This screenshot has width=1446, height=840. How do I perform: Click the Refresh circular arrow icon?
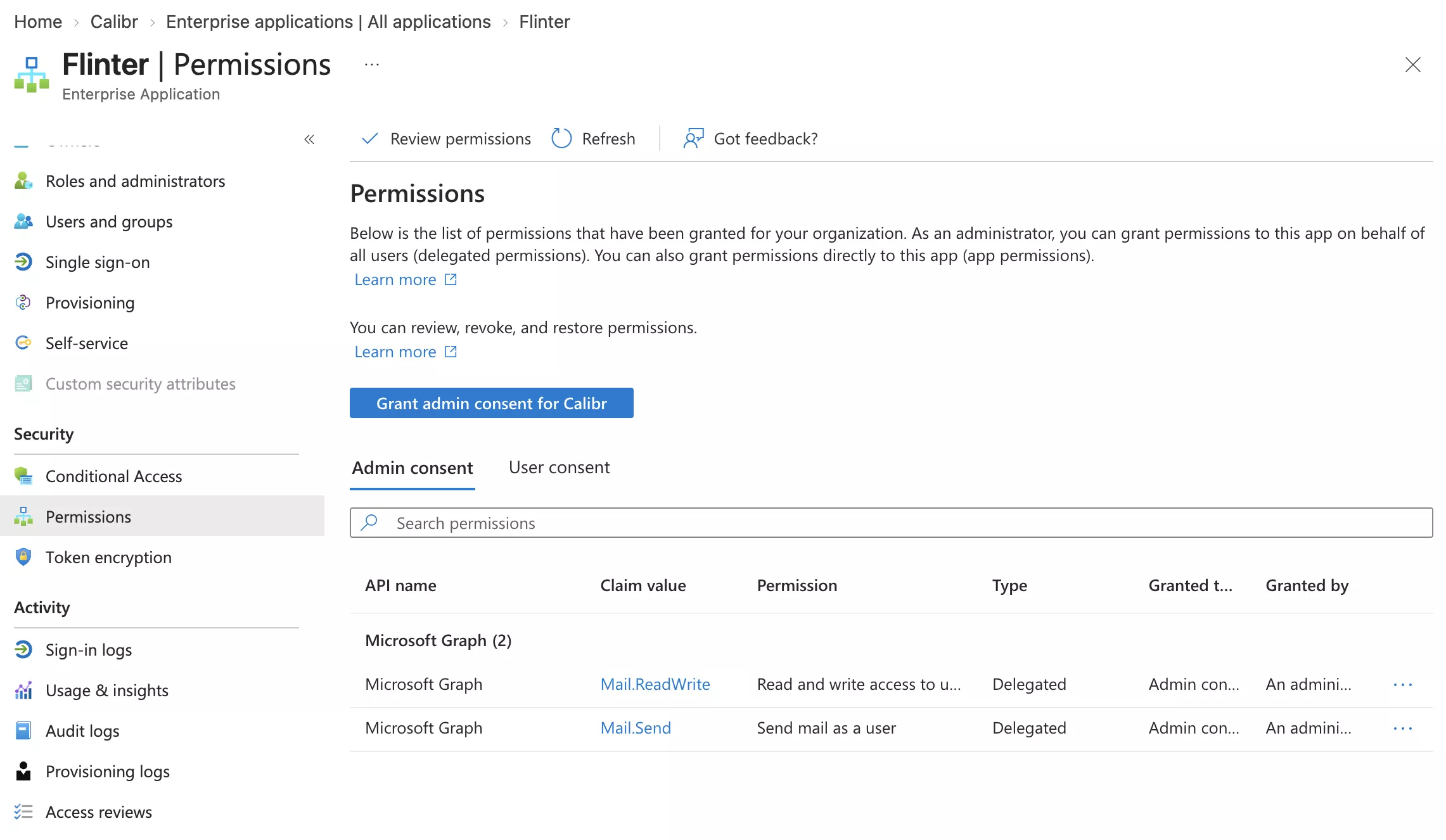(x=561, y=139)
